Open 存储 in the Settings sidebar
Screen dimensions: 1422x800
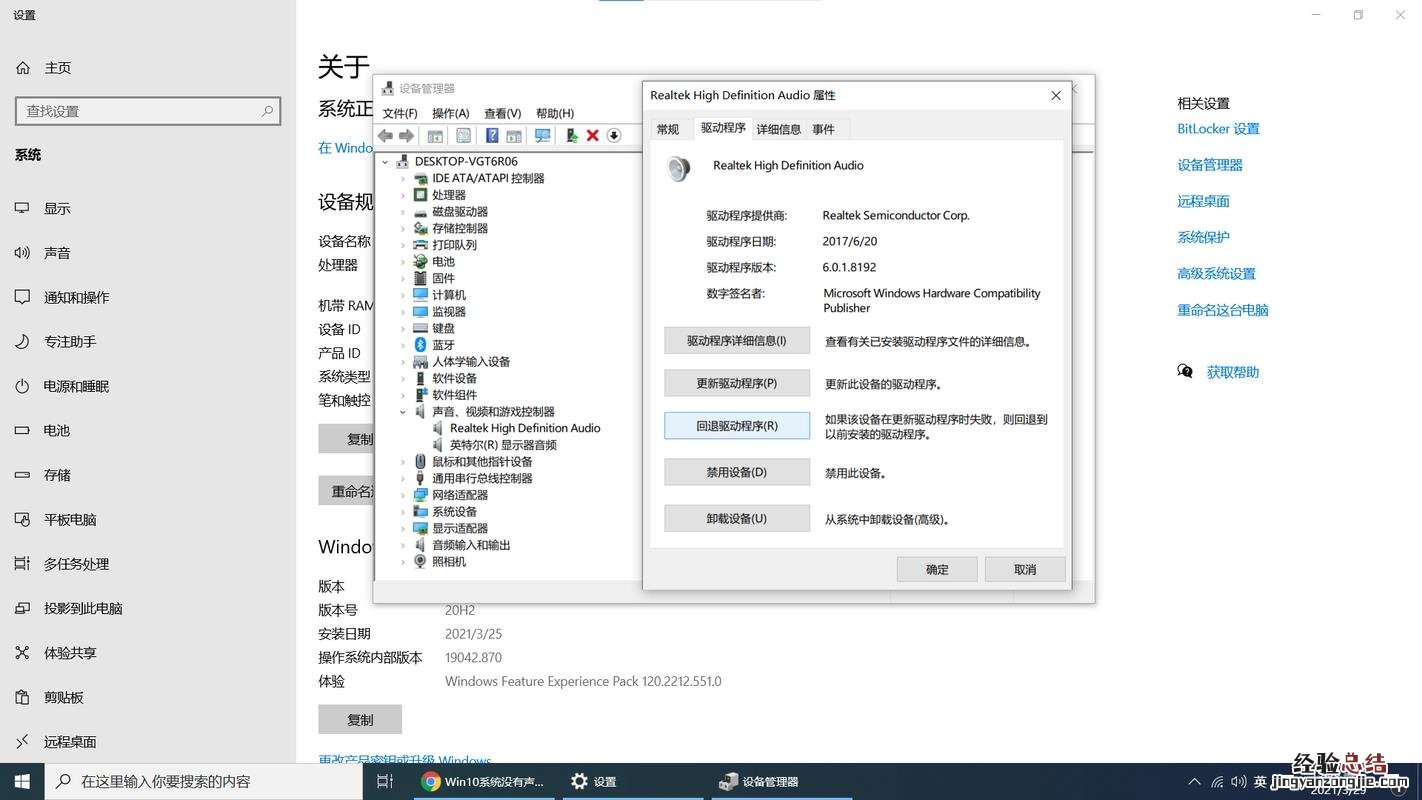point(148,475)
